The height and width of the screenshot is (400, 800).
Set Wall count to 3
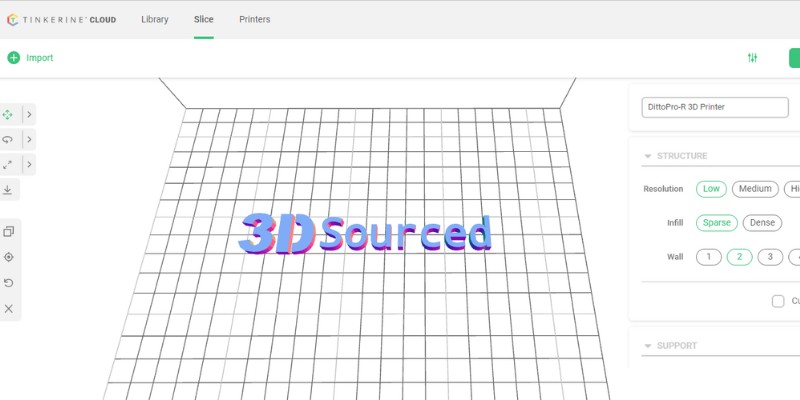point(769,257)
